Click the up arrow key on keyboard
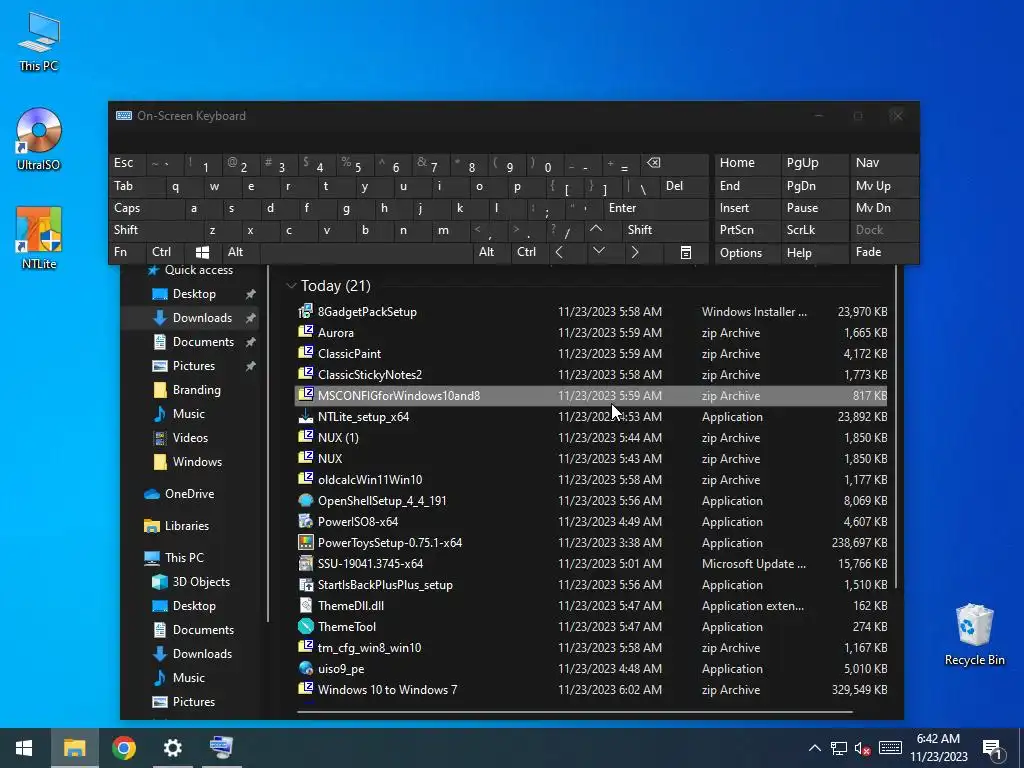This screenshot has width=1024, height=768. click(x=596, y=229)
